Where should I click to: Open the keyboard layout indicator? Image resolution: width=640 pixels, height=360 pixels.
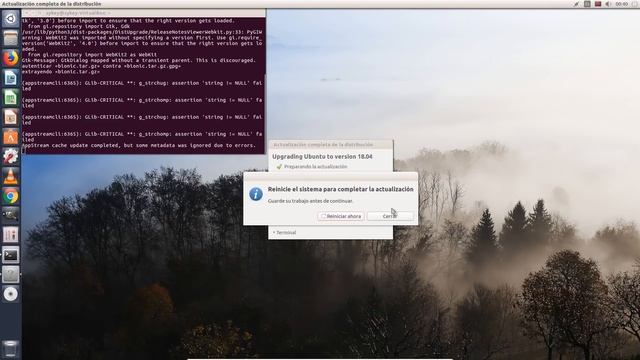point(587,4)
